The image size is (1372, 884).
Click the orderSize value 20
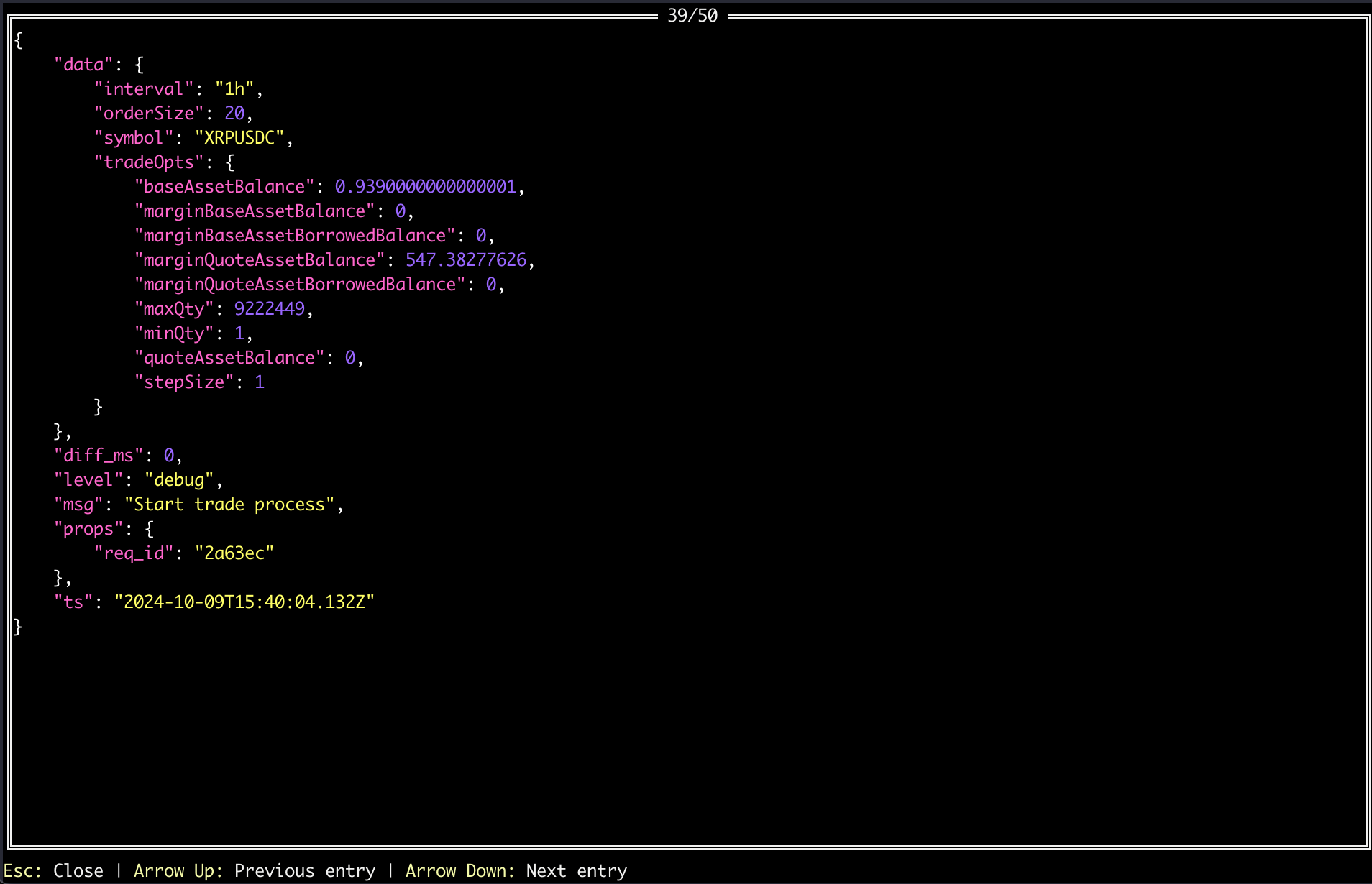coord(234,114)
